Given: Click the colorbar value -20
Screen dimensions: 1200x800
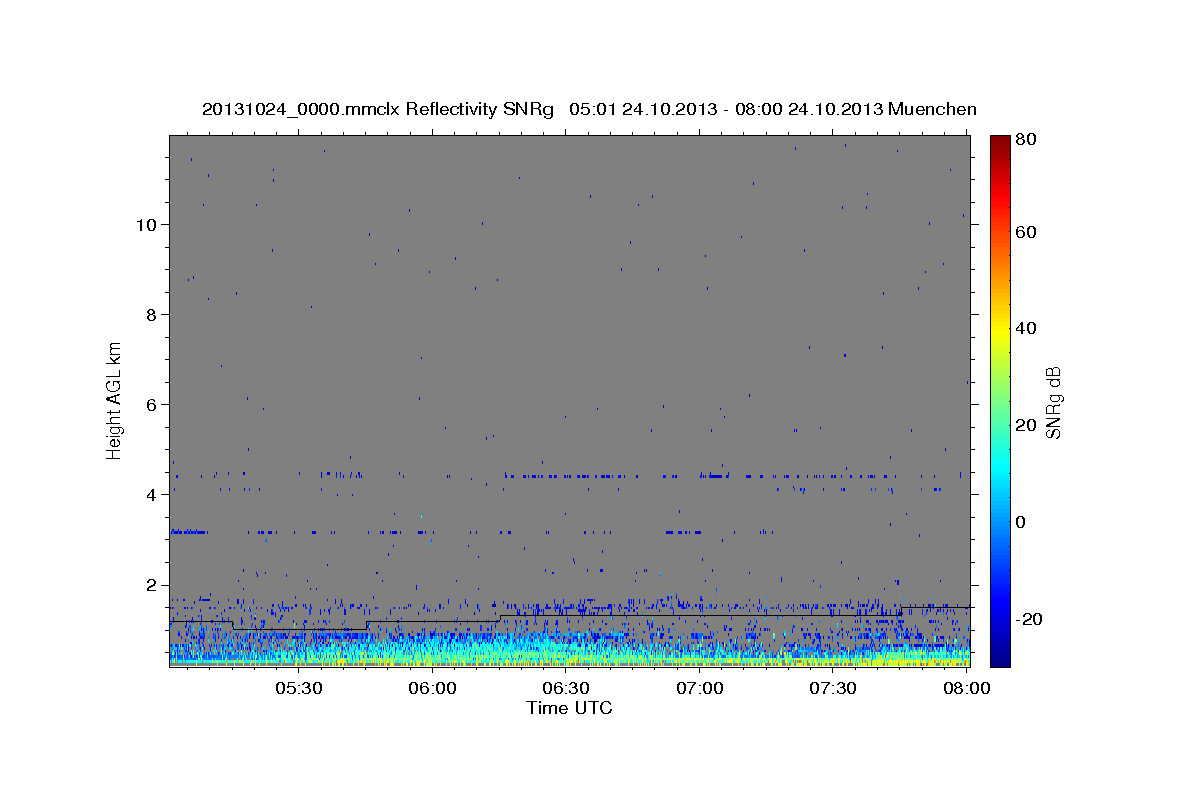Looking at the screenshot, I should (x=1028, y=619).
